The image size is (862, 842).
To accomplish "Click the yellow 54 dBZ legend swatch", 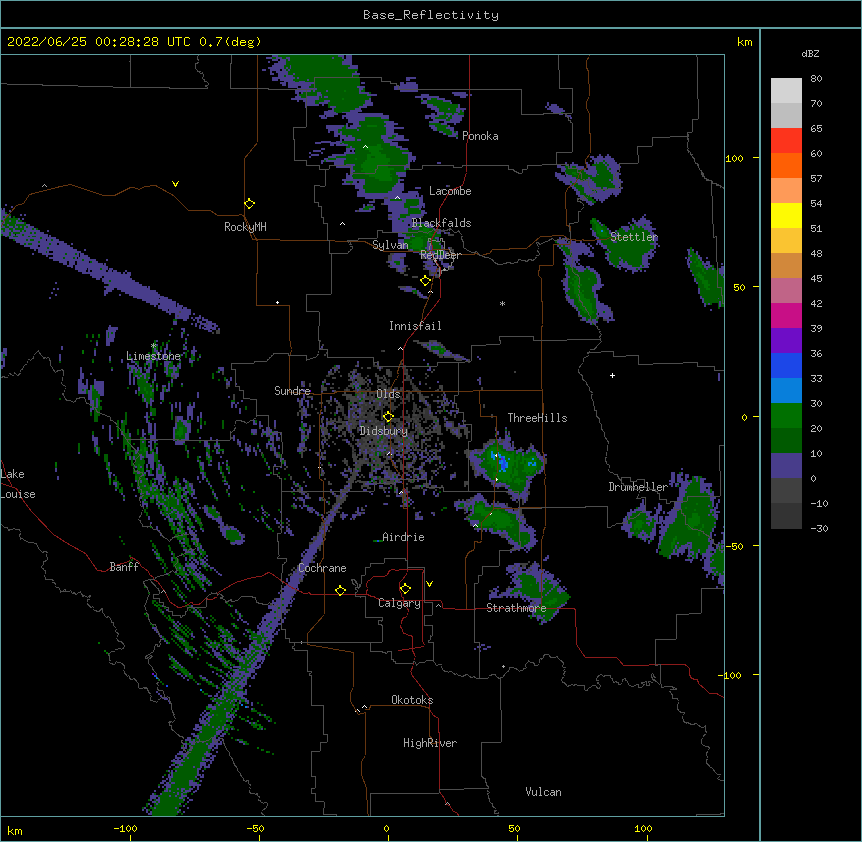I will tap(786, 215).
